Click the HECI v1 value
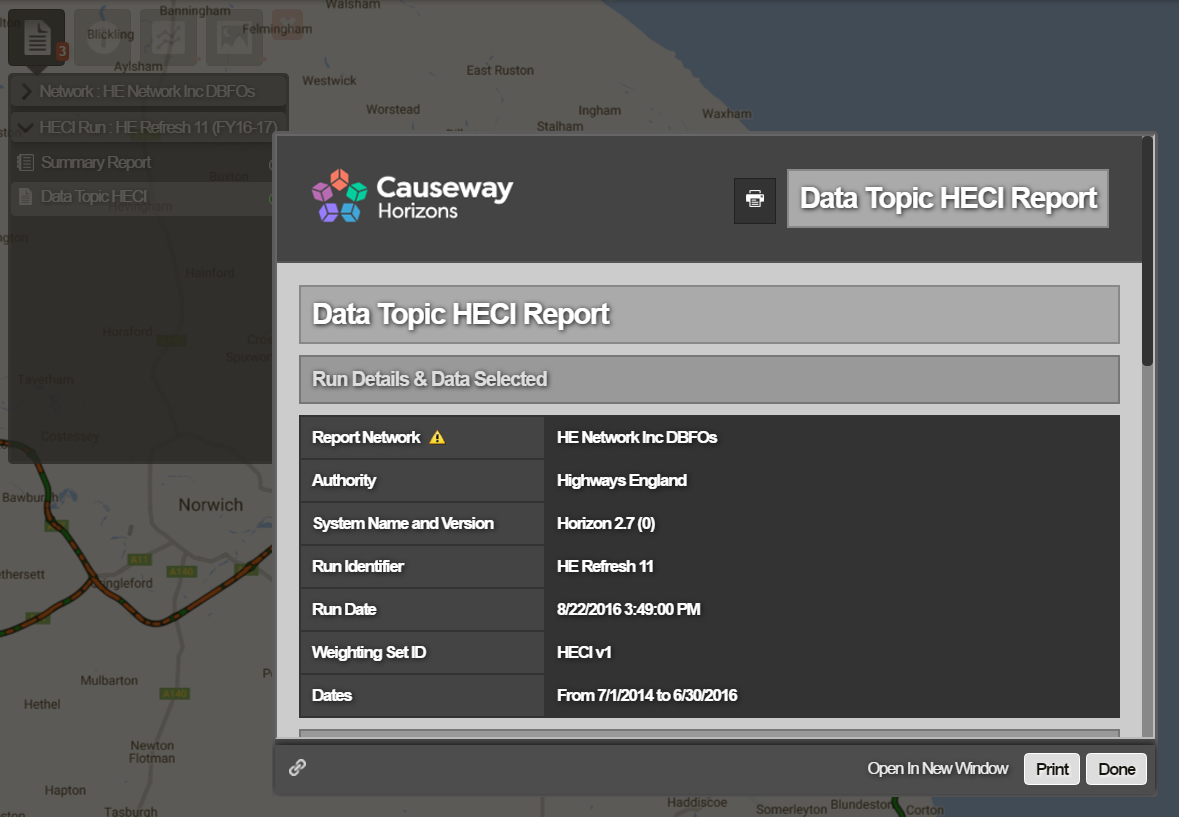Image resolution: width=1179 pixels, height=817 pixels. [584, 652]
